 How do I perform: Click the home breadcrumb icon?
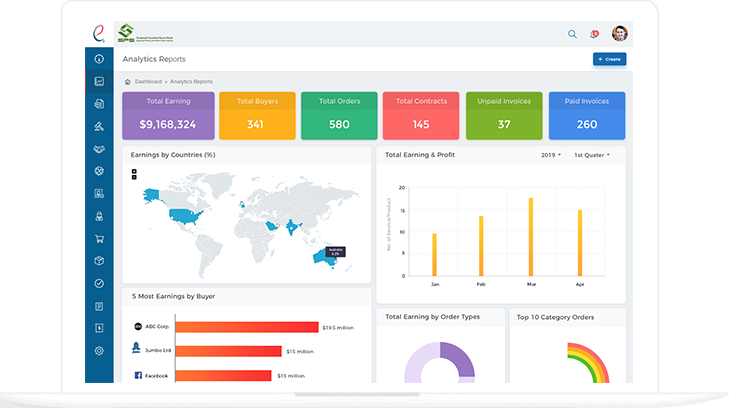click(x=127, y=82)
